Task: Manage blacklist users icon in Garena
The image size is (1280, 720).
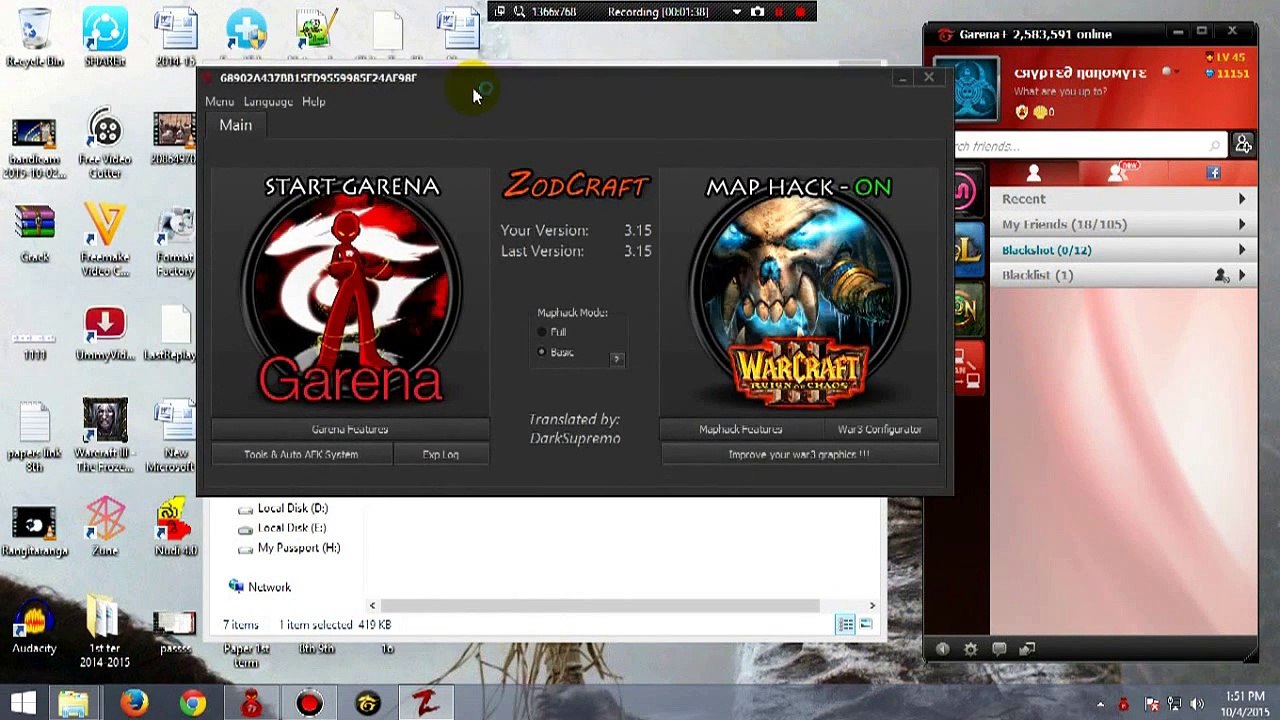Action: [1221, 275]
